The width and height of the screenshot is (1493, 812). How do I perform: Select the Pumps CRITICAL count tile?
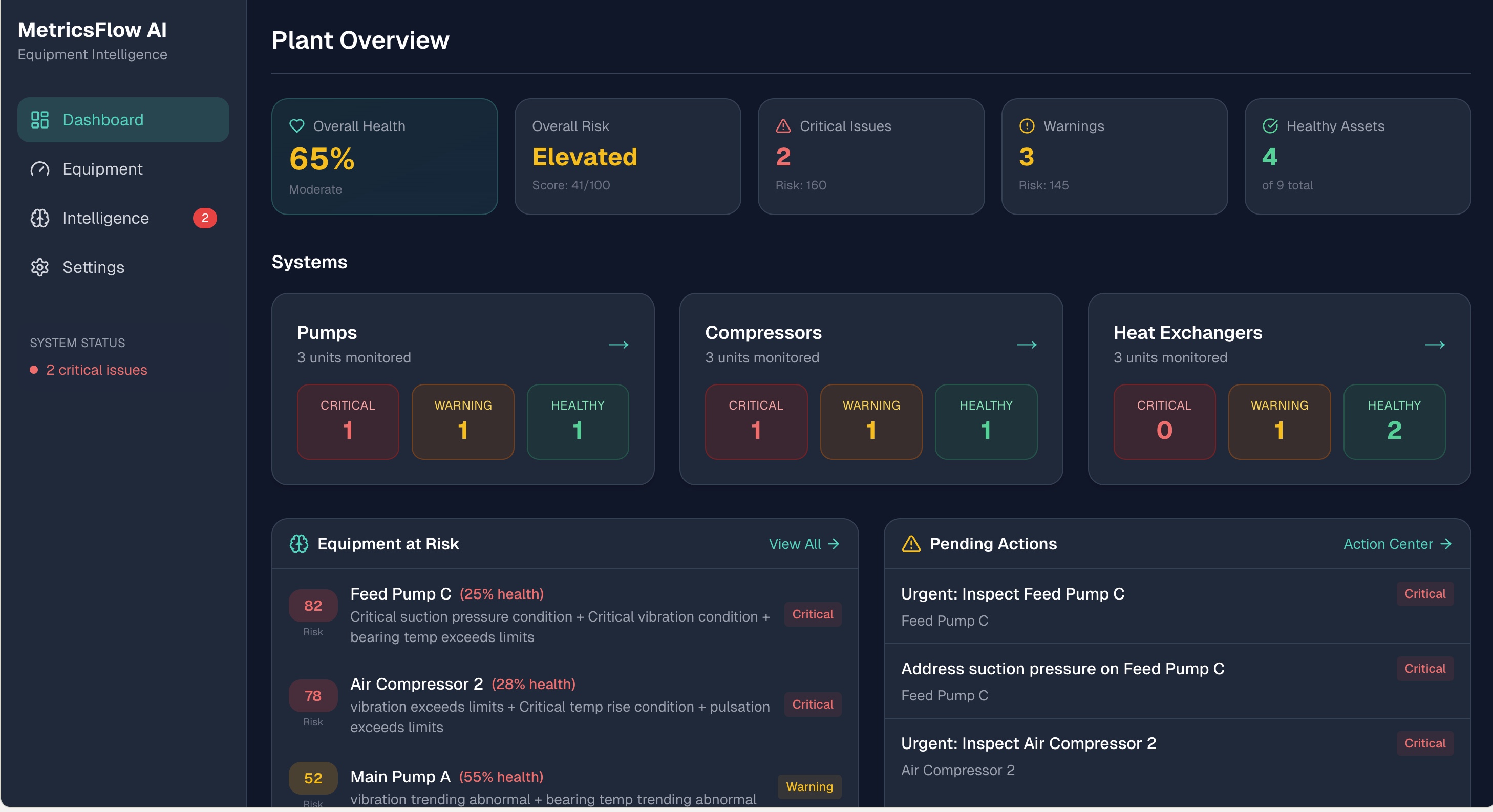pos(348,421)
